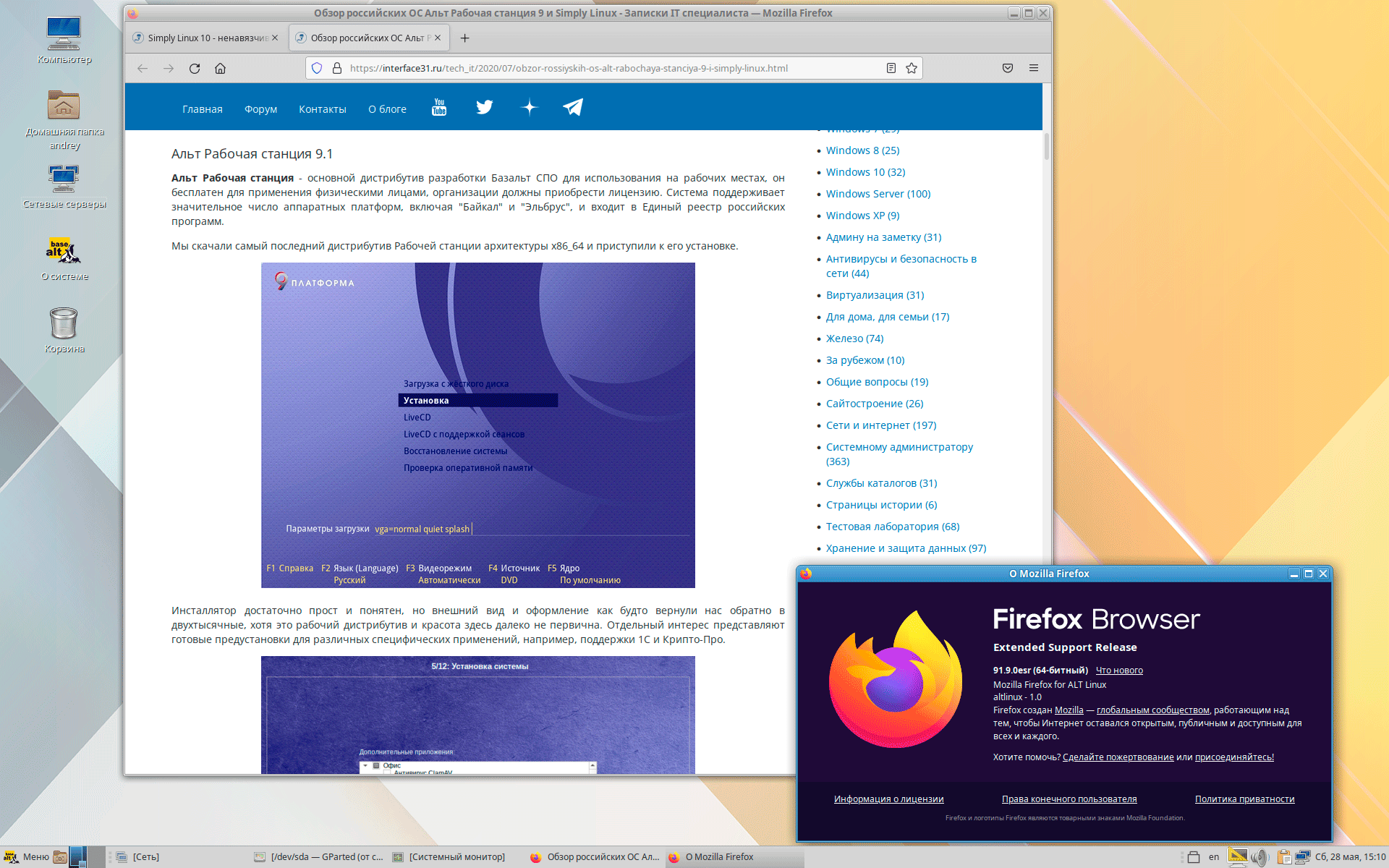Open the Save to Pocket icon
Viewport: 1389px width, 868px height.
click(x=1007, y=69)
